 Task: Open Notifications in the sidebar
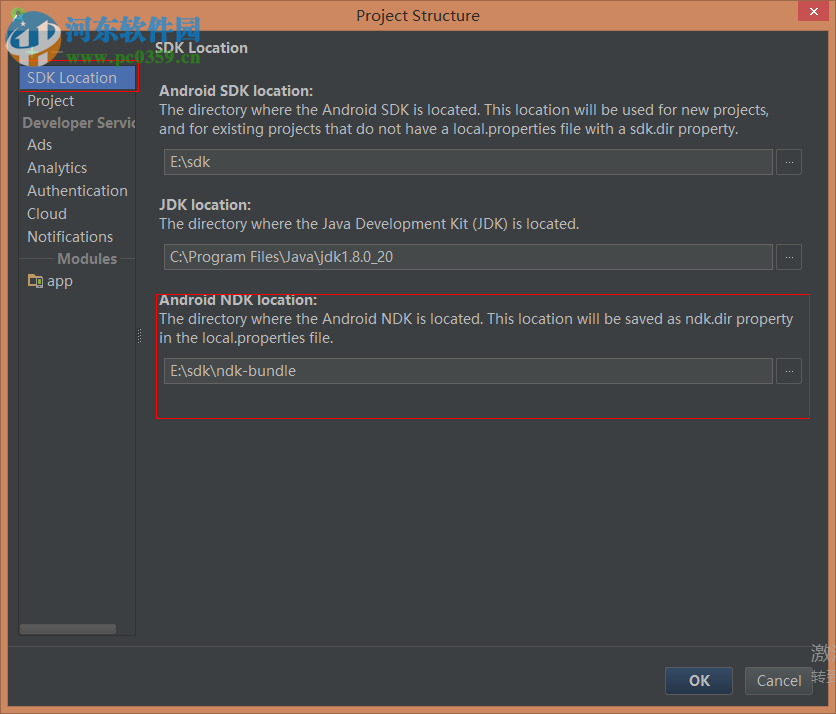(x=70, y=237)
